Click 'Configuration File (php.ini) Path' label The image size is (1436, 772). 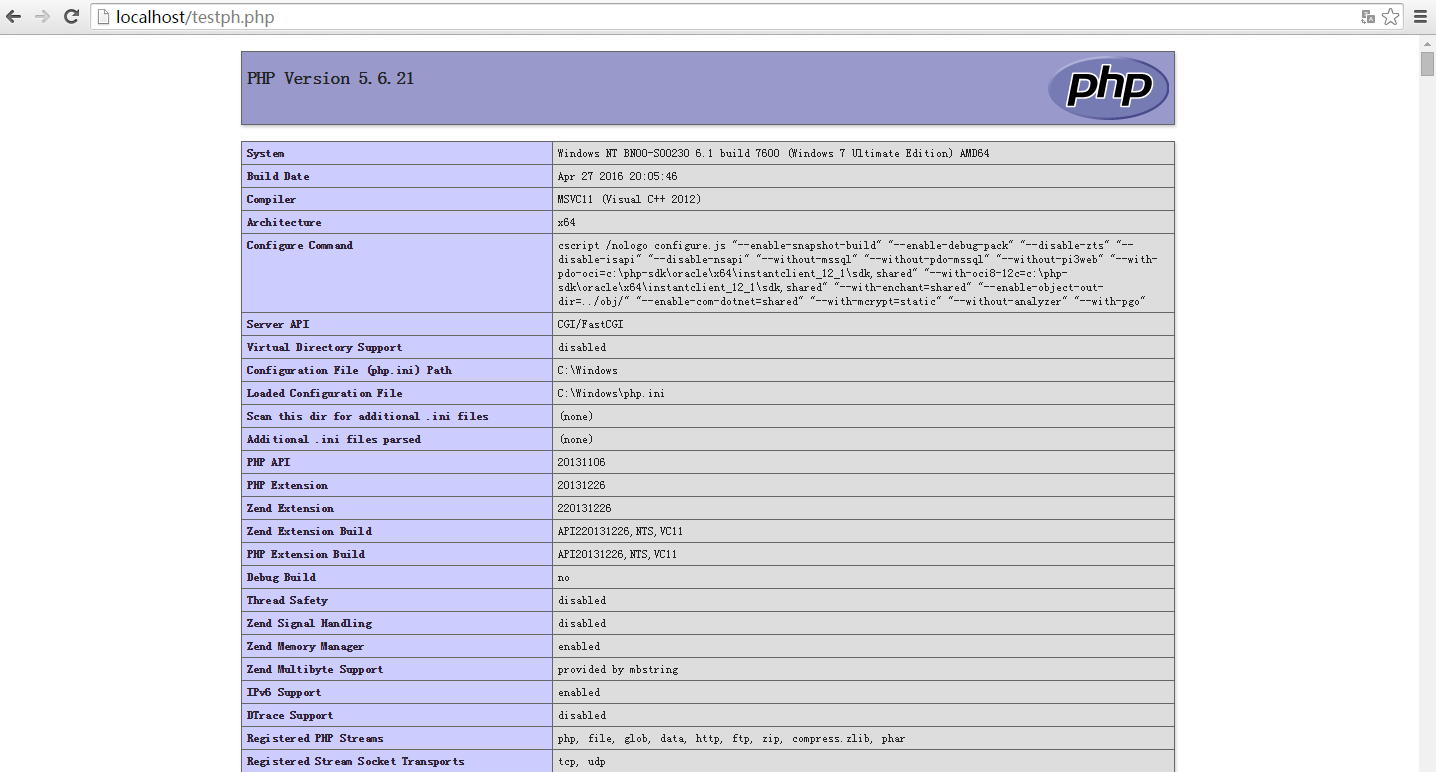tap(349, 370)
